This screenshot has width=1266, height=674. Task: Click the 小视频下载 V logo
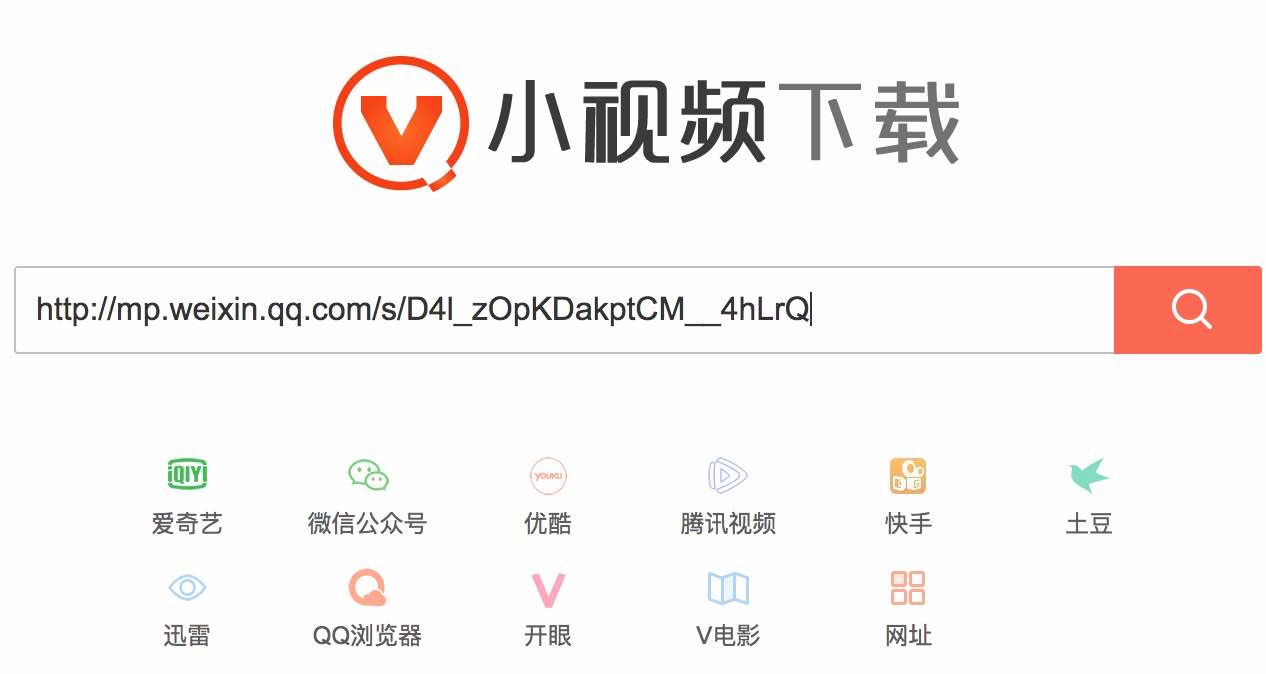point(401,121)
